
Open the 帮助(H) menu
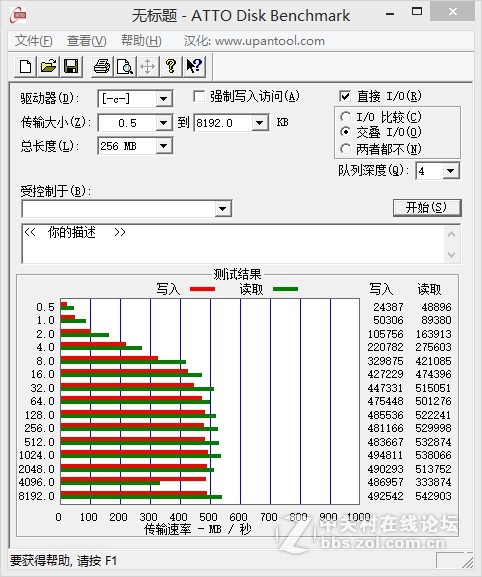tap(141, 41)
